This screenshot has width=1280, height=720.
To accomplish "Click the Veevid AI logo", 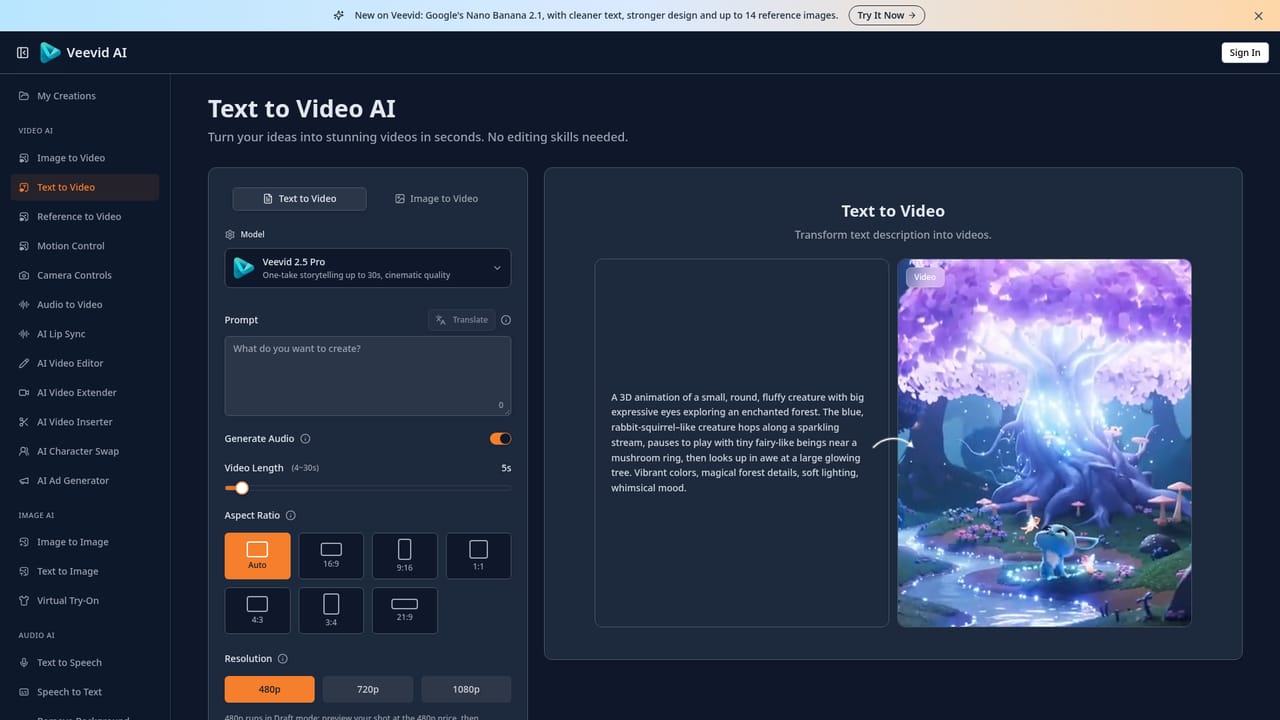I will [84, 53].
